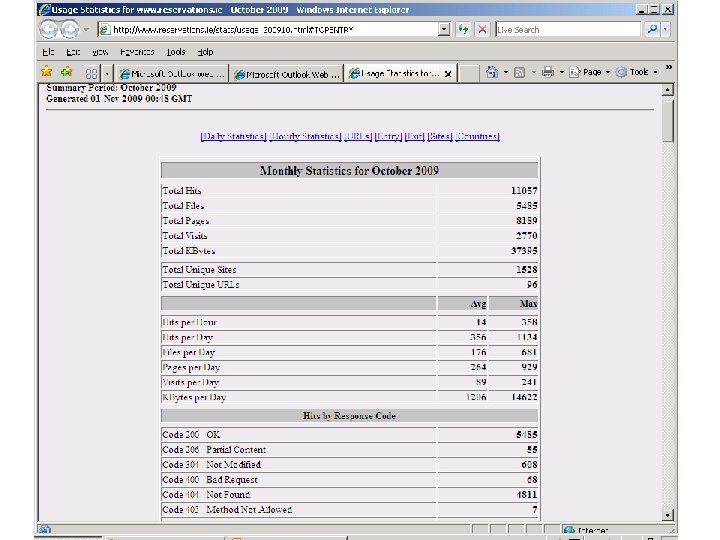Click the Internet Explorer title bar icon
Screen dimensions: 720x540
pyautogui.click(x=45, y=9)
